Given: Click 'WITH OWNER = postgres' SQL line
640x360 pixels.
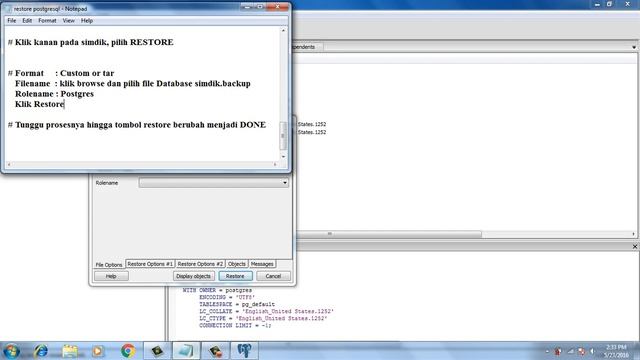Looking at the screenshot, I should click(x=217, y=290).
